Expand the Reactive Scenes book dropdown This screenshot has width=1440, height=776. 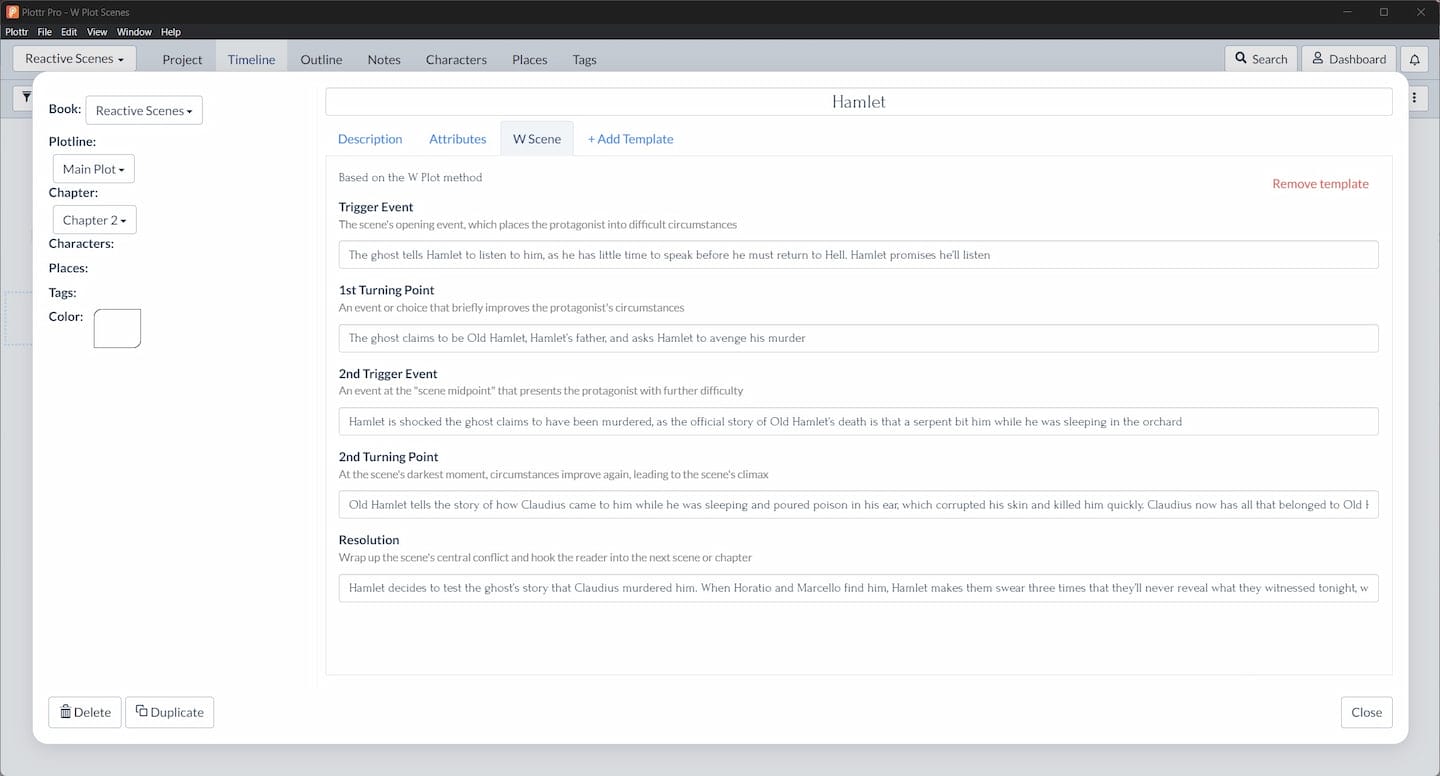(144, 110)
